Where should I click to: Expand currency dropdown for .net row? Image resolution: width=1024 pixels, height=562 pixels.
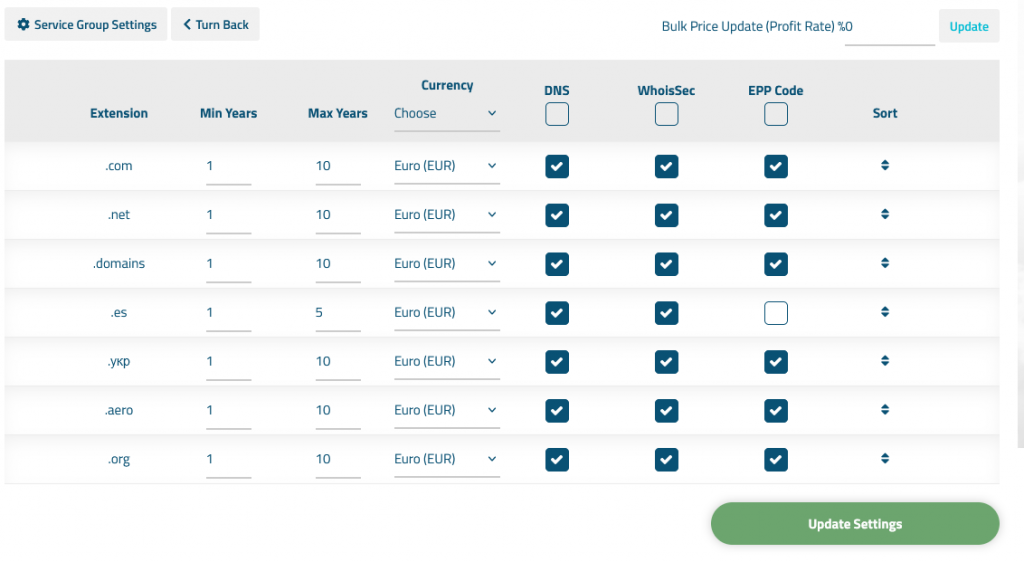446,215
